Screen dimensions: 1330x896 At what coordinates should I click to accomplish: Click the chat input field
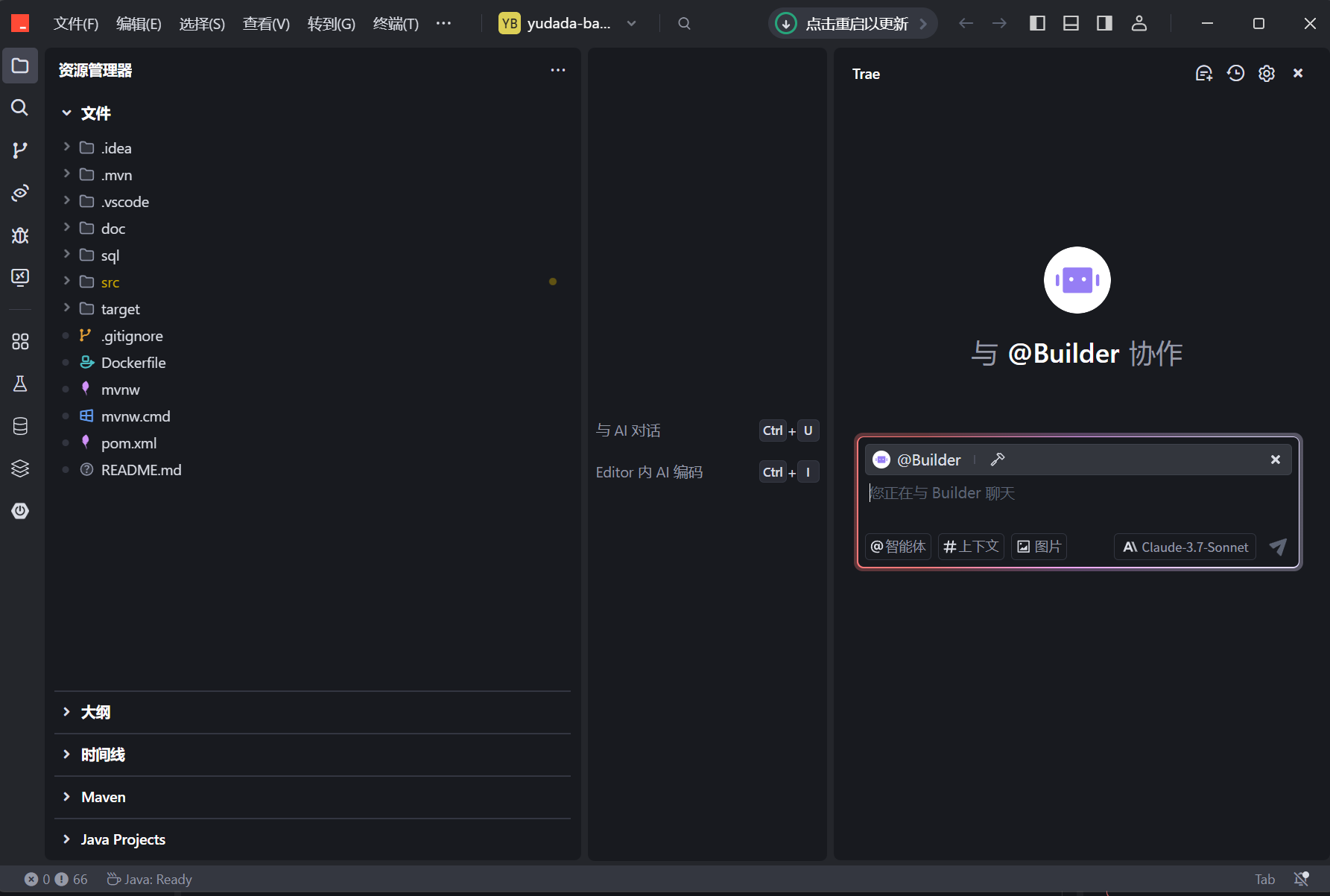click(1043, 492)
